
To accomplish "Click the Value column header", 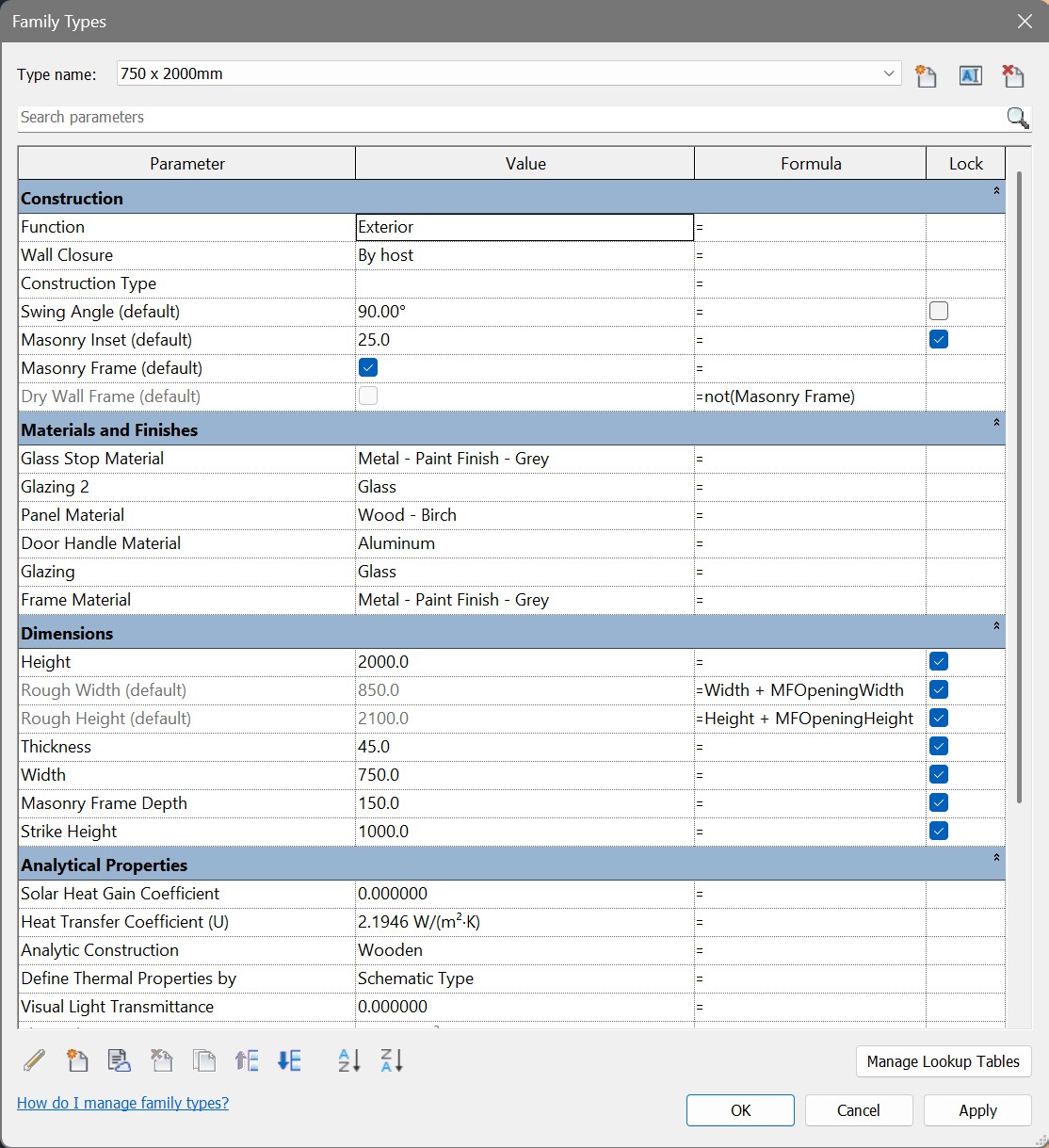I will tap(524, 164).
